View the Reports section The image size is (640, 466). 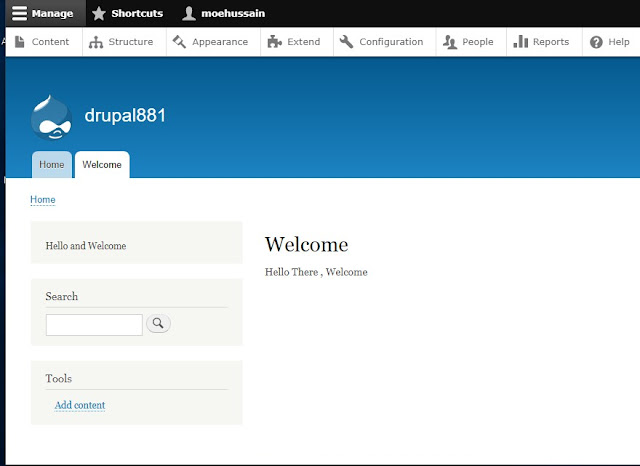pyautogui.click(x=544, y=42)
